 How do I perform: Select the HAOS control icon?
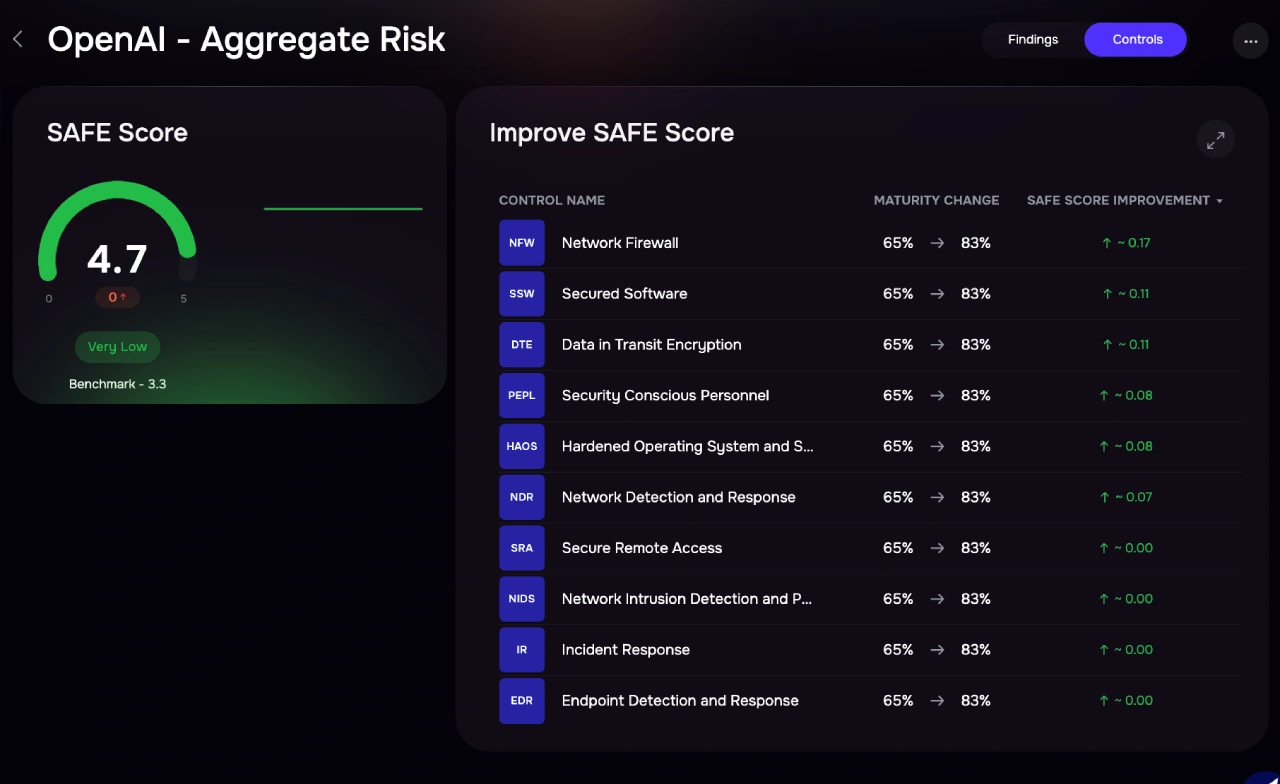522,447
